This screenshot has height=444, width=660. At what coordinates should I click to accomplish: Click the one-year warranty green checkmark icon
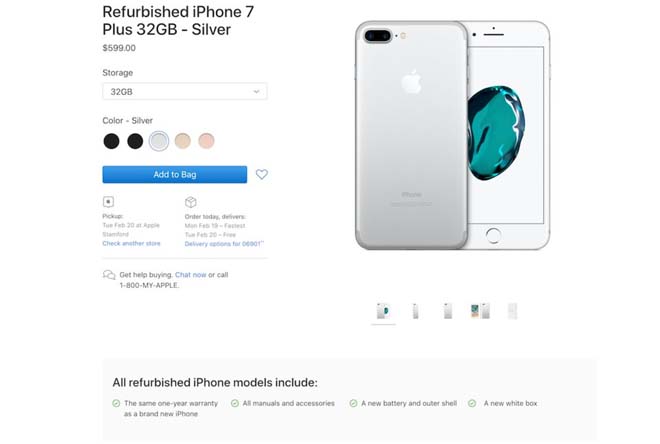click(116, 403)
